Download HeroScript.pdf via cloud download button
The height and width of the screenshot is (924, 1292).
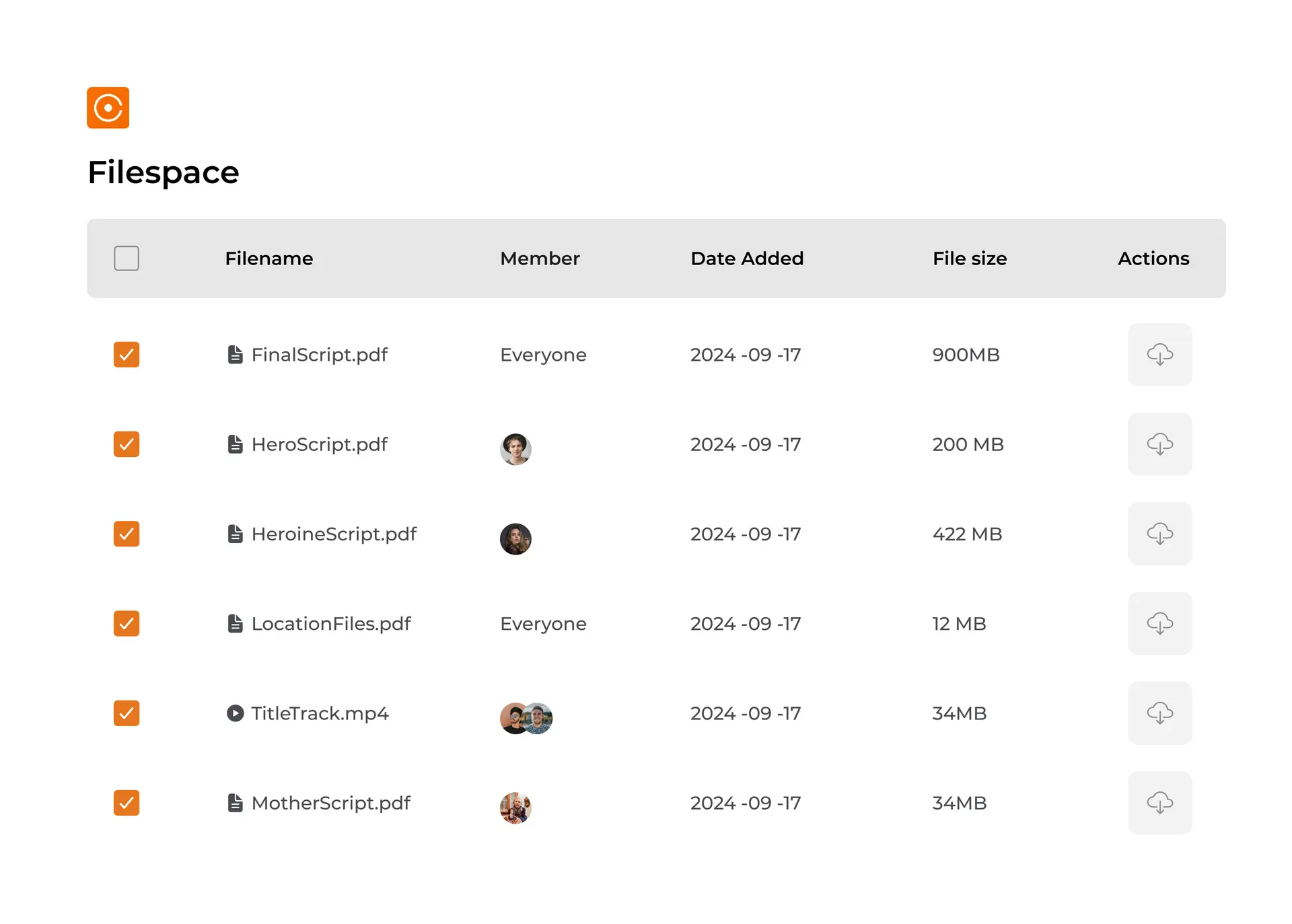click(1159, 444)
